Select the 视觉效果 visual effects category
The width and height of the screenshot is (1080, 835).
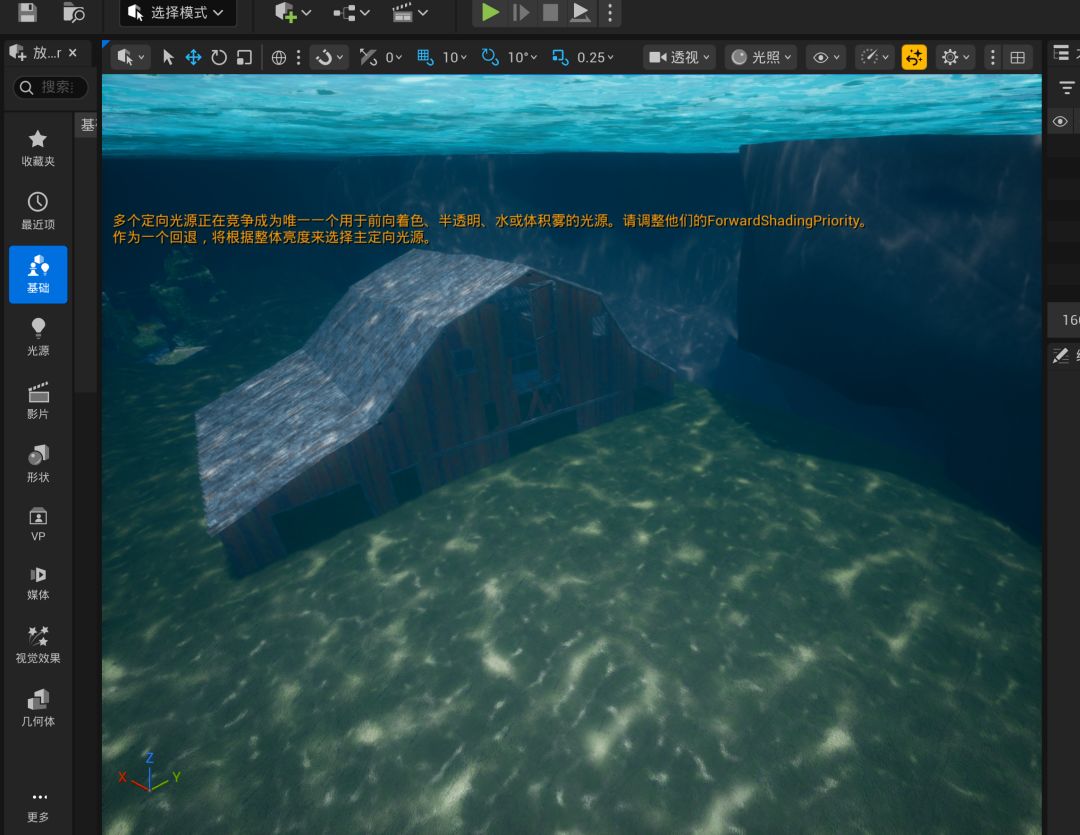click(x=38, y=645)
